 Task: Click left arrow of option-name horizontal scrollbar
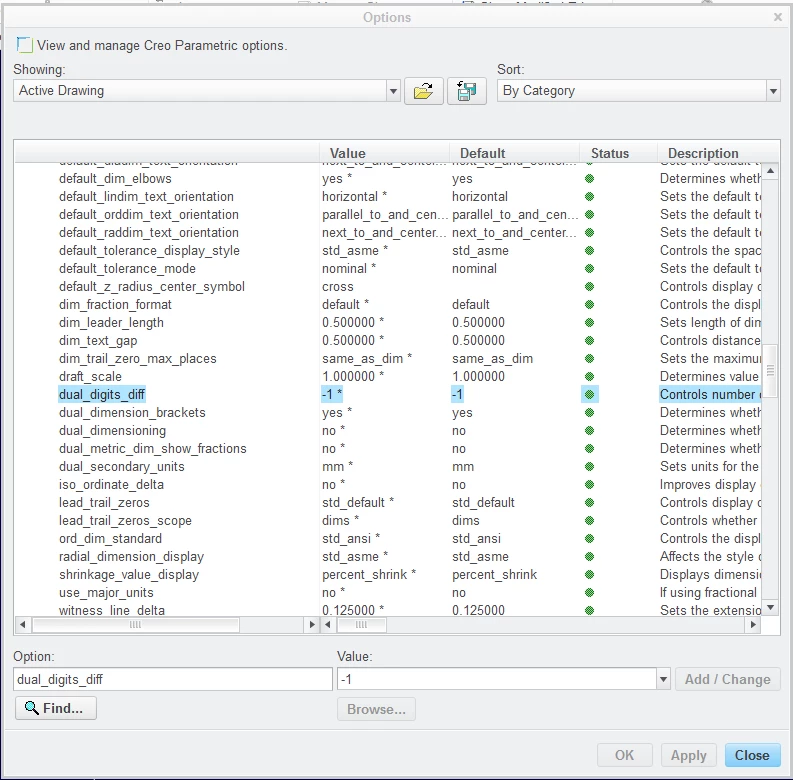pyautogui.click(x=22, y=625)
